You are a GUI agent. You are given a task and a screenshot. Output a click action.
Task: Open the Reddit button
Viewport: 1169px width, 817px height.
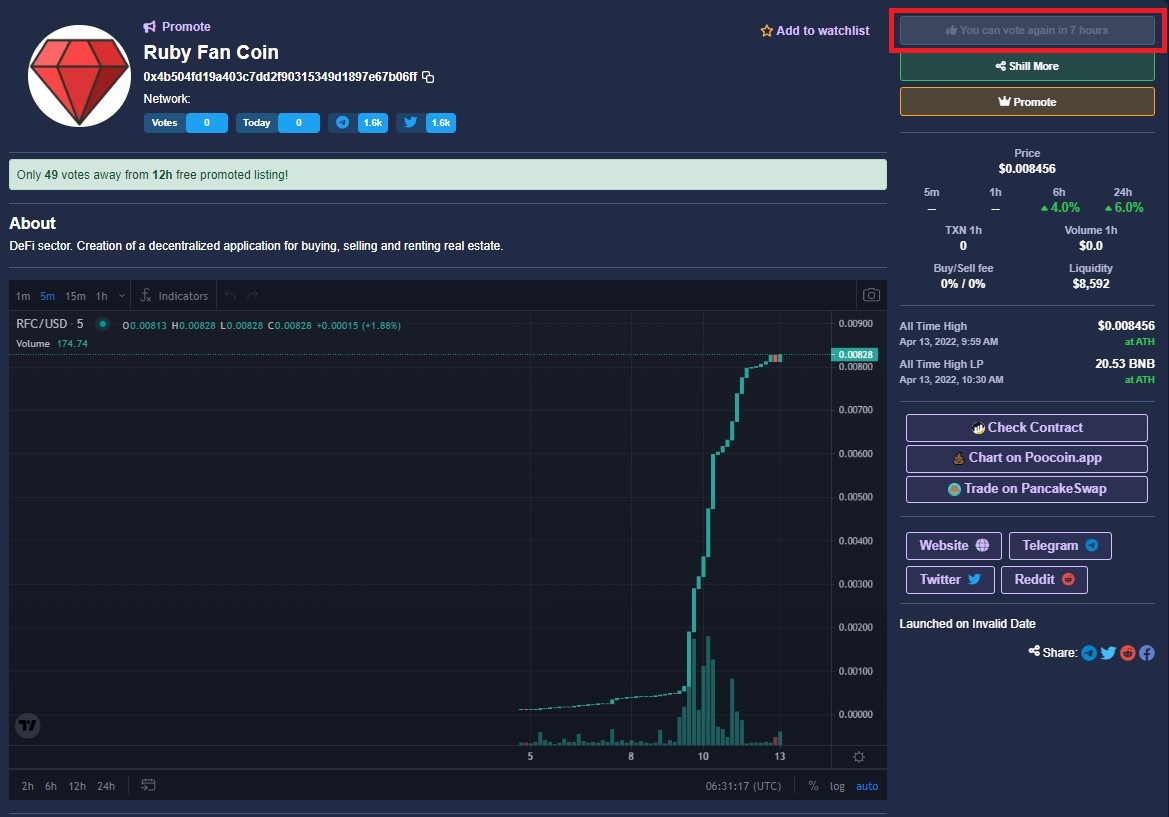click(x=1044, y=580)
